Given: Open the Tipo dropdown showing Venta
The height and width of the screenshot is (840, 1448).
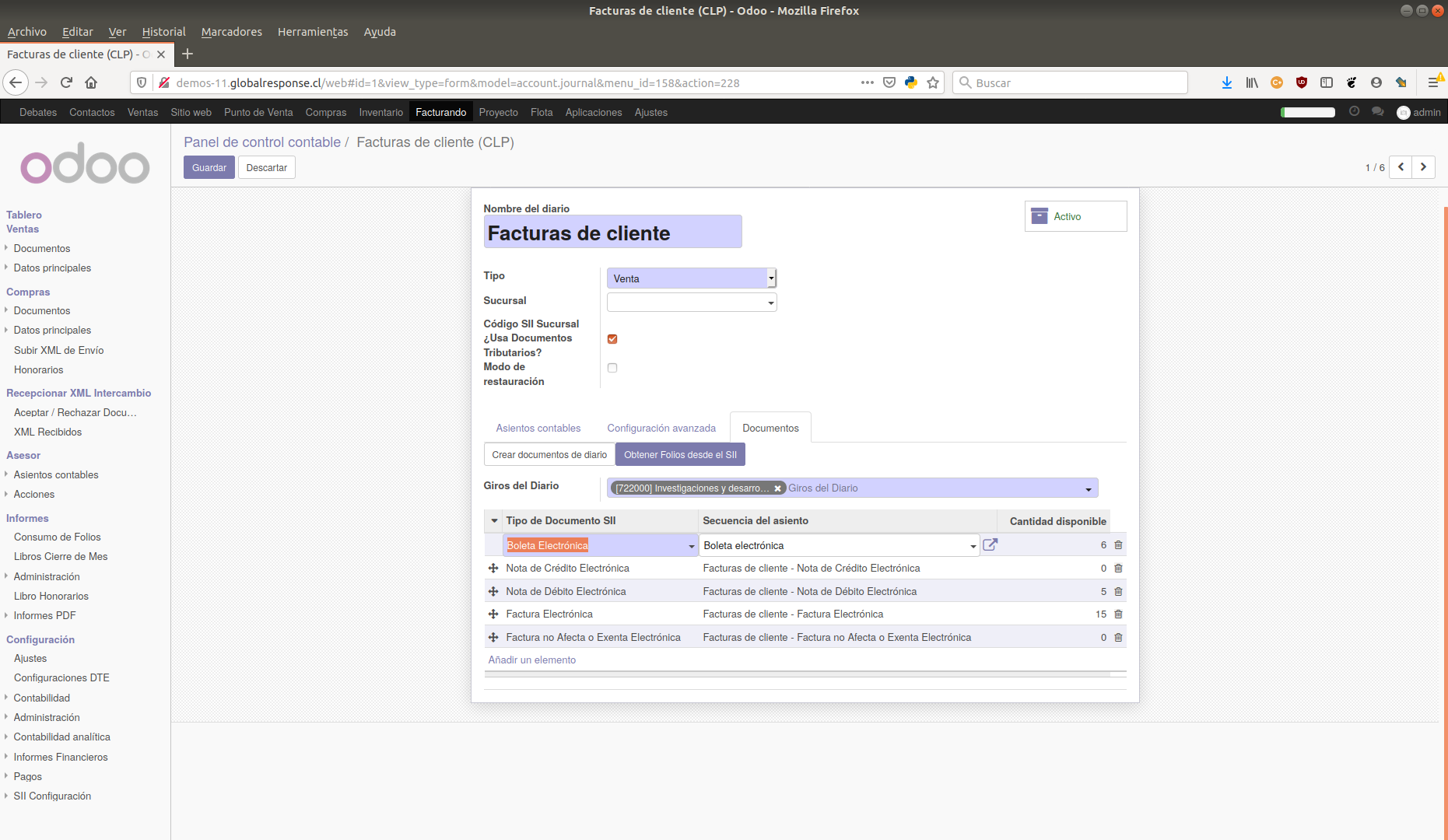Looking at the screenshot, I should tap(770, 278).
